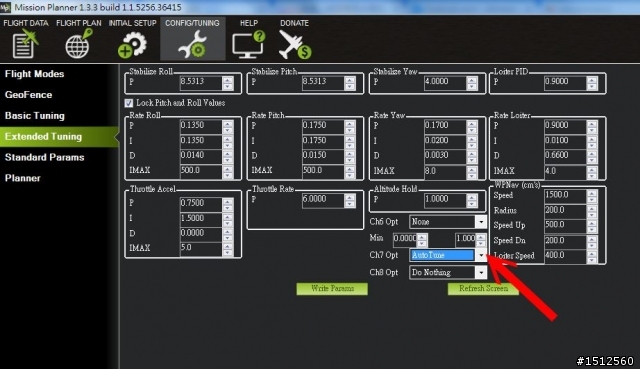
Task: Open GeoFence settings in sidebar
Action: pyautogui.click(x=28, y=95)
